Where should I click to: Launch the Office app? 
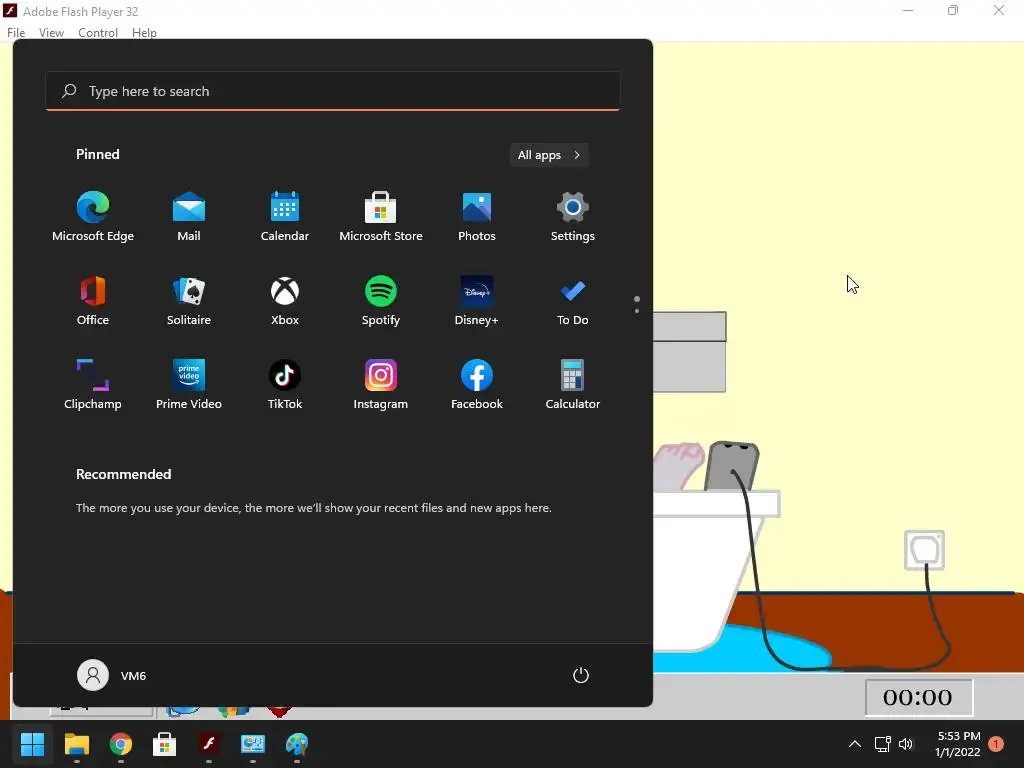[x=93, y=300]
